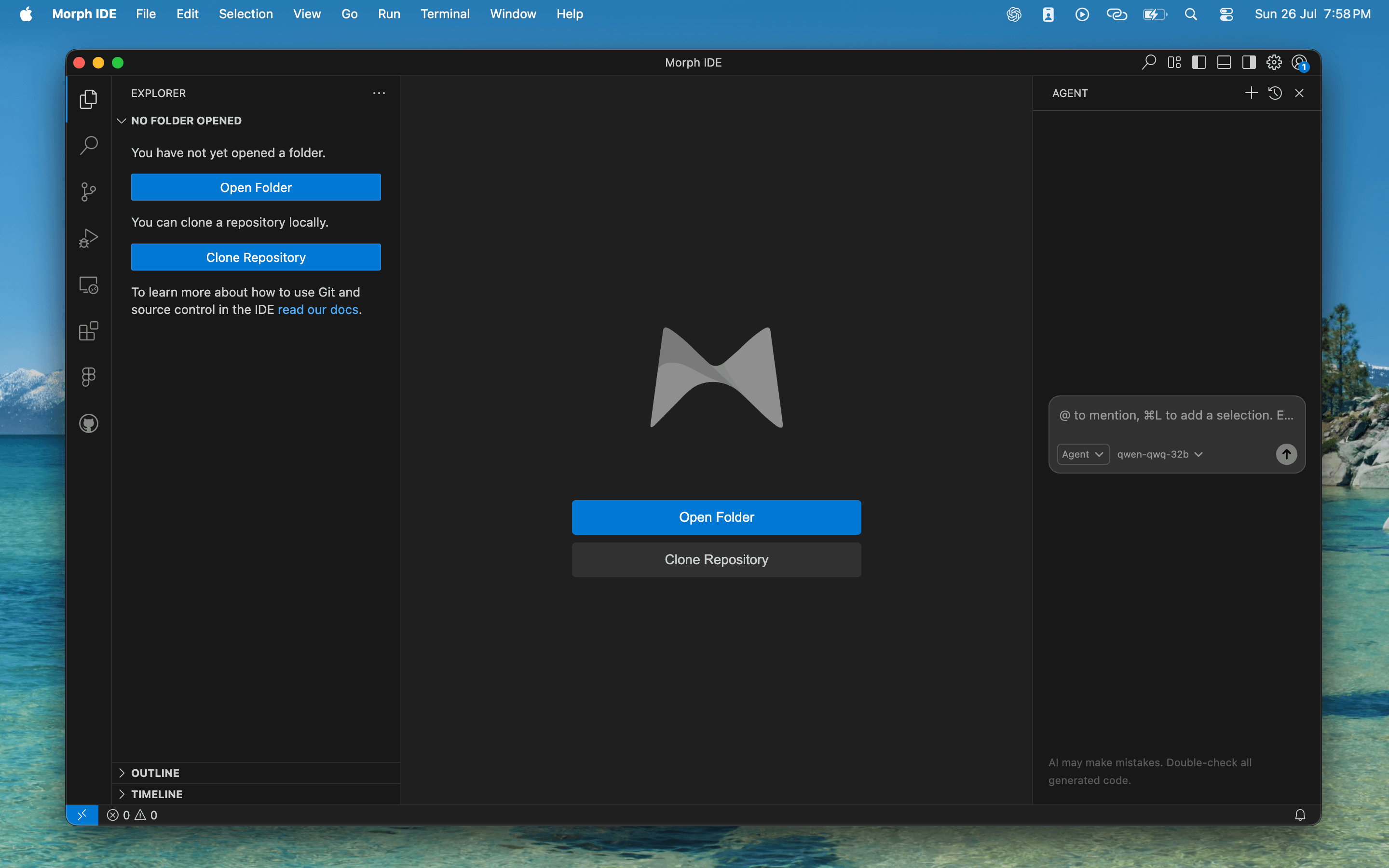This screenshot has width=1389, height=868.
Task: Open the Extensions view
Action: pyautogui.click(x=88, y=331)
